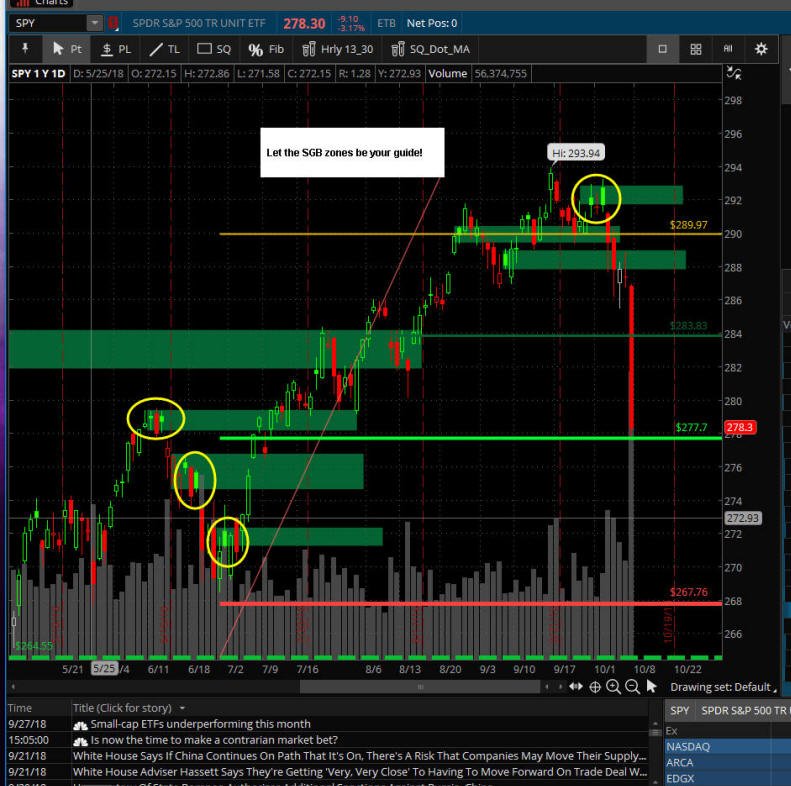Open the SPY symbol dropdown arrow

pos(94,23)
